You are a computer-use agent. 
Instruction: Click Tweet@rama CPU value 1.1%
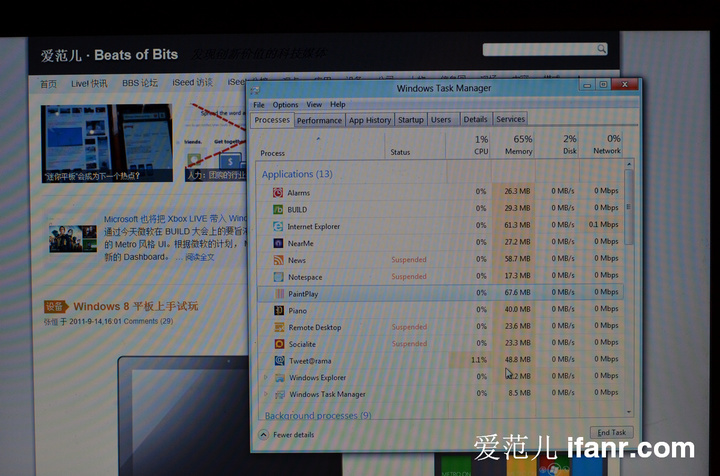478,360
